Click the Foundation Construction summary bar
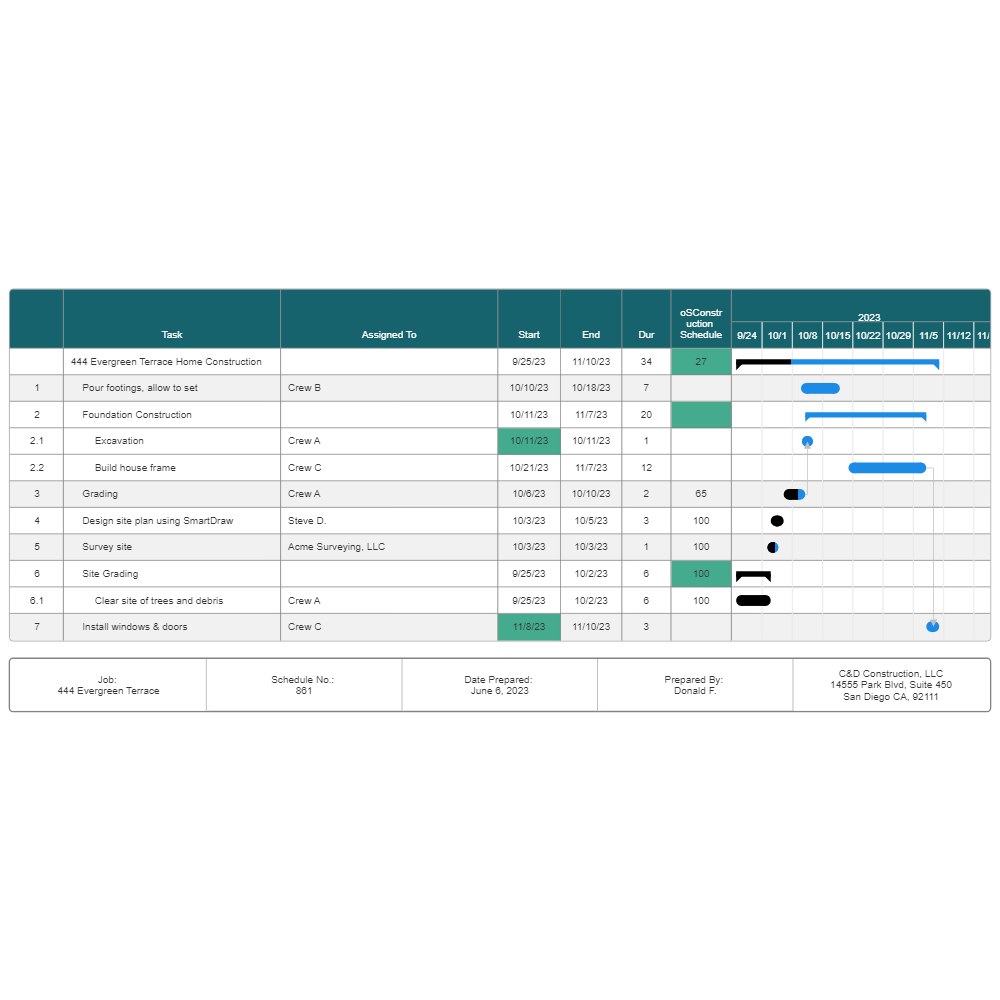Screen dimensions: 1000x1000 (x=865, y=416)
